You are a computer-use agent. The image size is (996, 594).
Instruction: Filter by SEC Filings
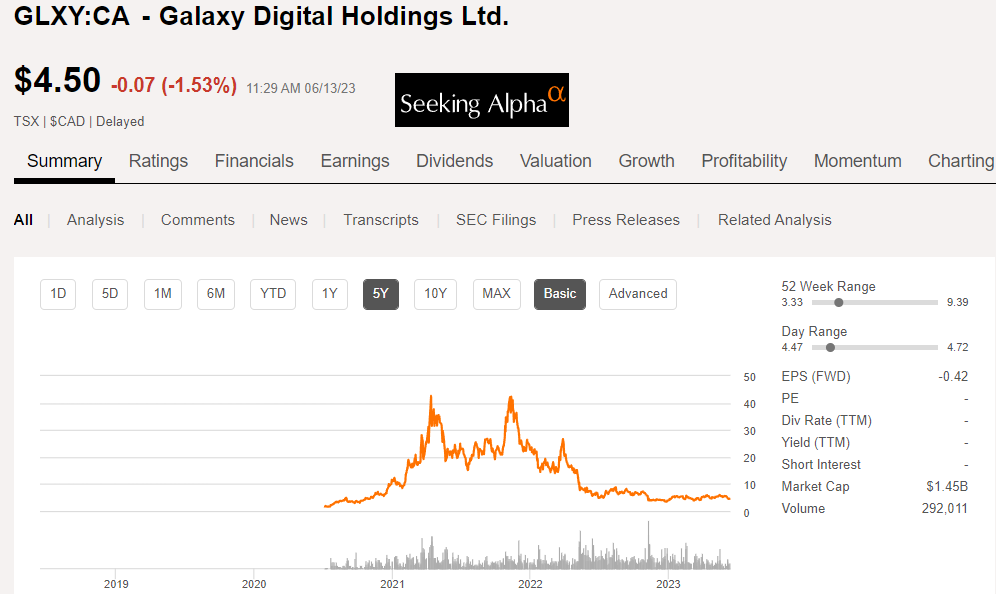coord(496,220)
